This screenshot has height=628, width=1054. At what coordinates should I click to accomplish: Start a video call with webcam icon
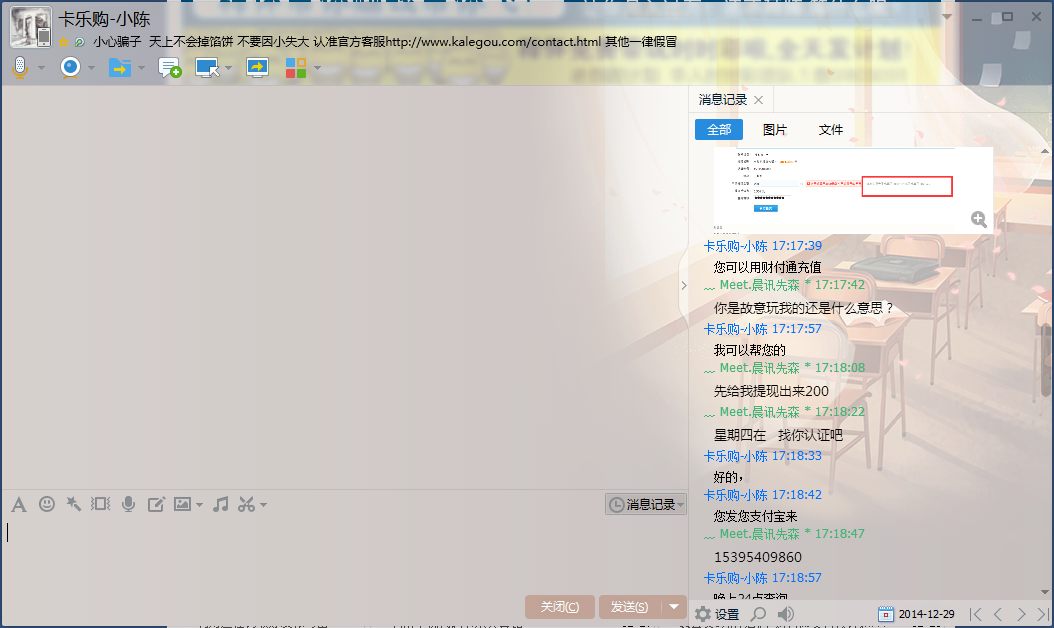(70, 68)
